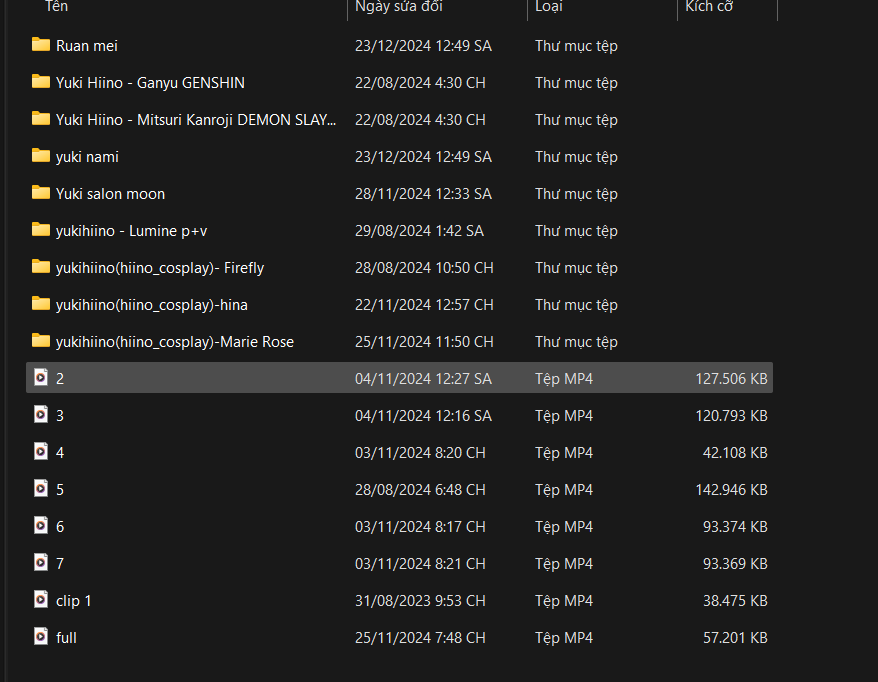Click the yukihiino - Lumine p+v folder icon

pyautogui.click(x=41, y=230)
